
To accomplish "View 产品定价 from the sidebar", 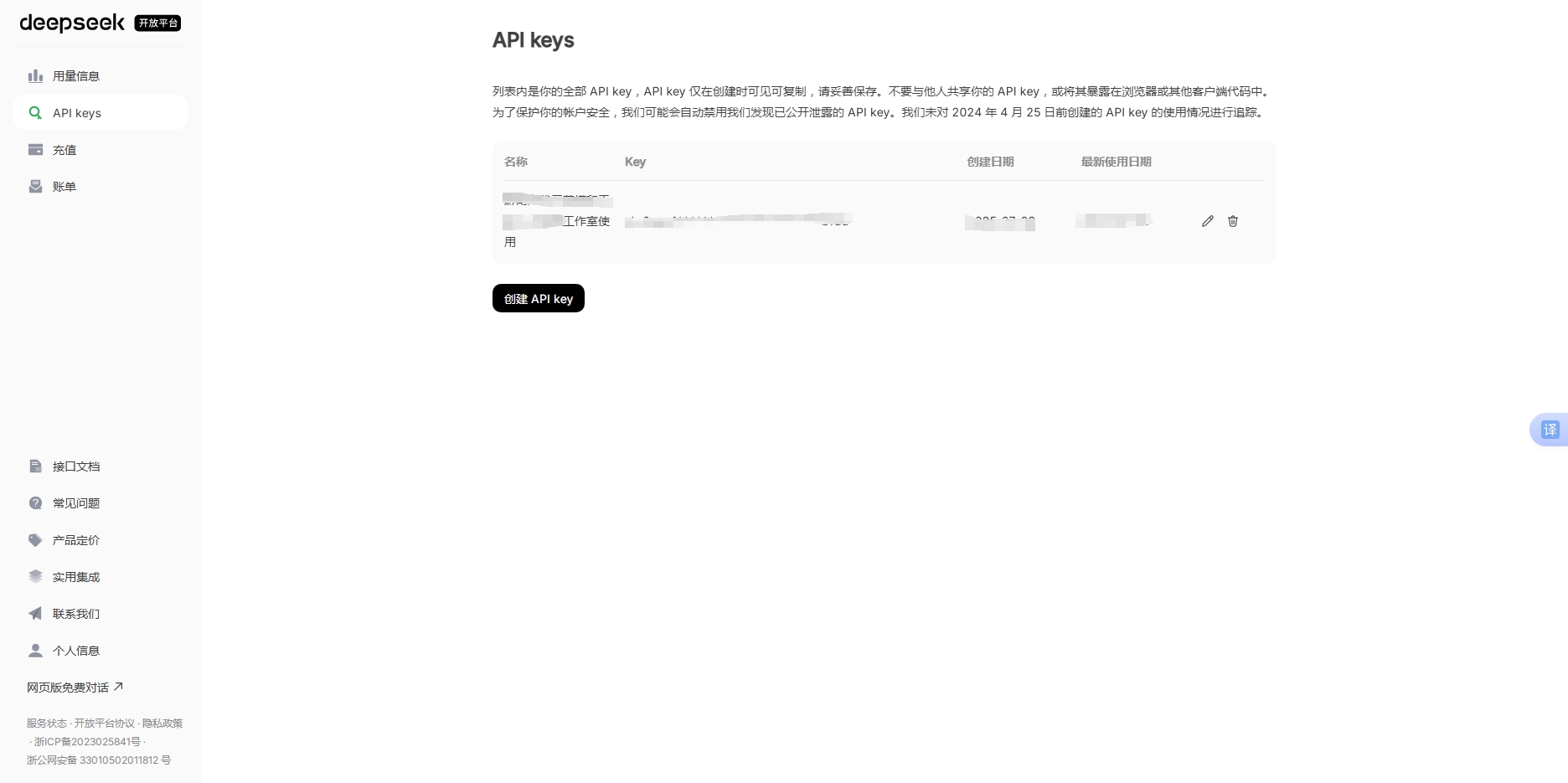I will 101,540.
